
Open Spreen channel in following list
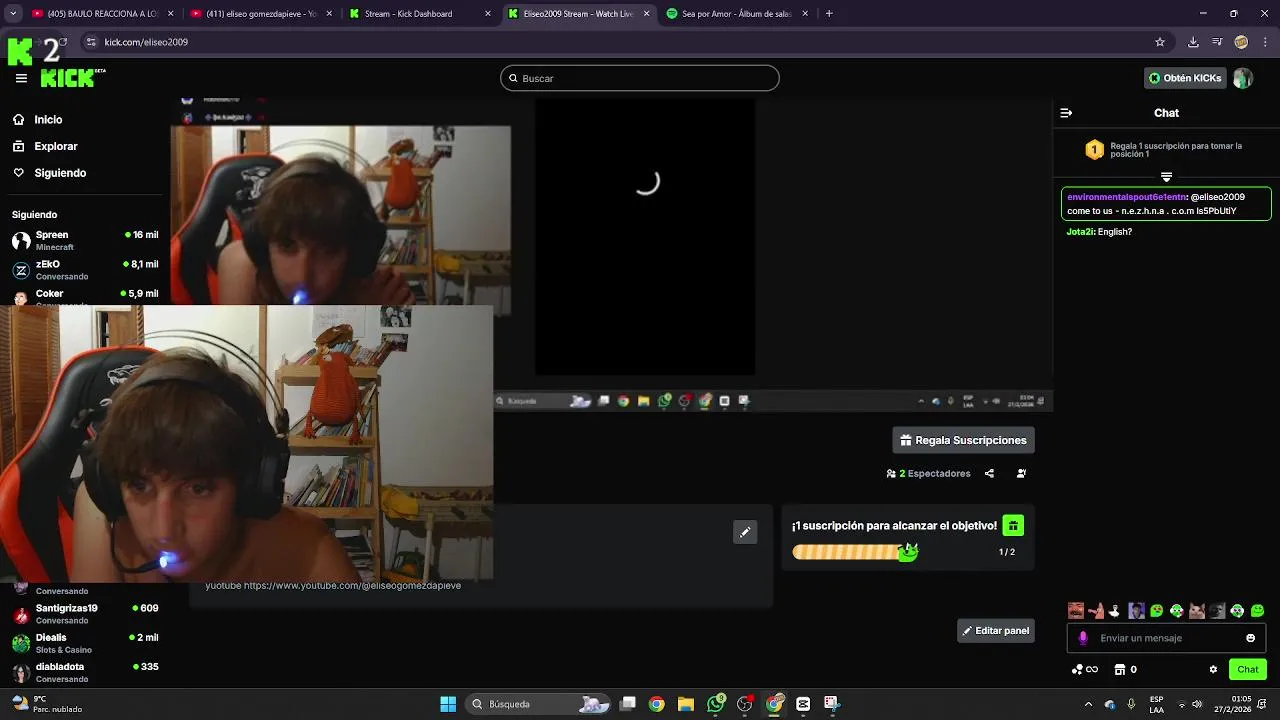point(85,240)
